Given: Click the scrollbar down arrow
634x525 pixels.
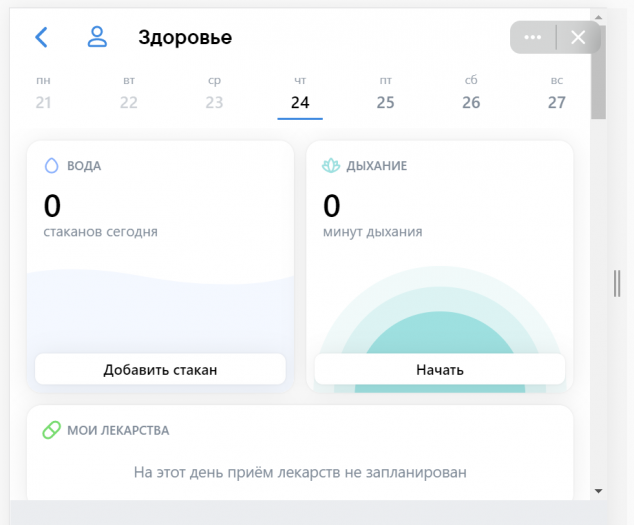Looking at the screenshot, I should point(598,491).
